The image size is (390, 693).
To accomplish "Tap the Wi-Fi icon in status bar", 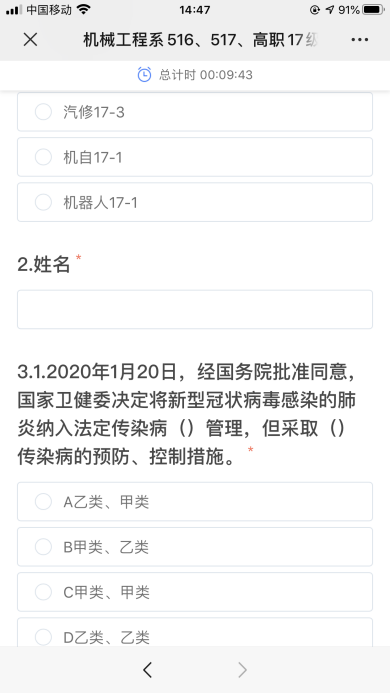I will 83,9.
